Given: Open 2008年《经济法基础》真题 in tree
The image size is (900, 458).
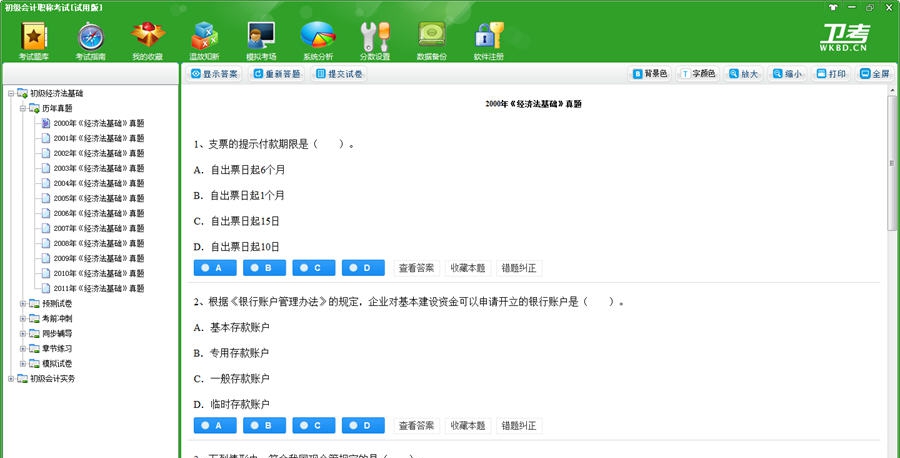Looking at the screenshot, I should 99,243.
